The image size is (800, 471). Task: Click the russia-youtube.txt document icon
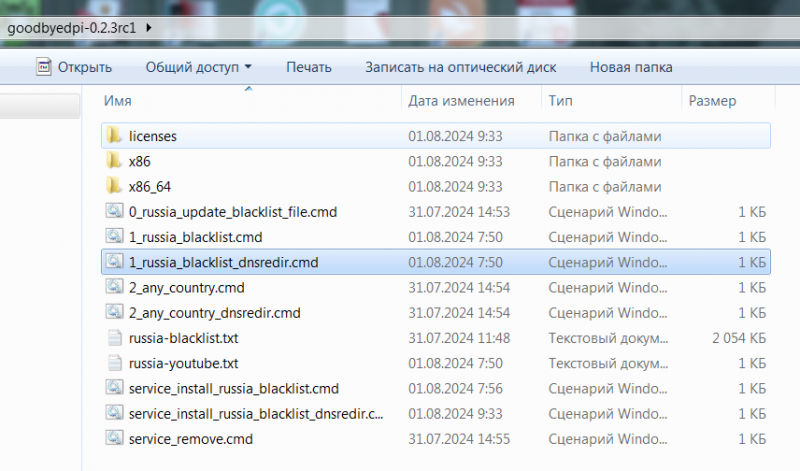[x=114, y=363]
